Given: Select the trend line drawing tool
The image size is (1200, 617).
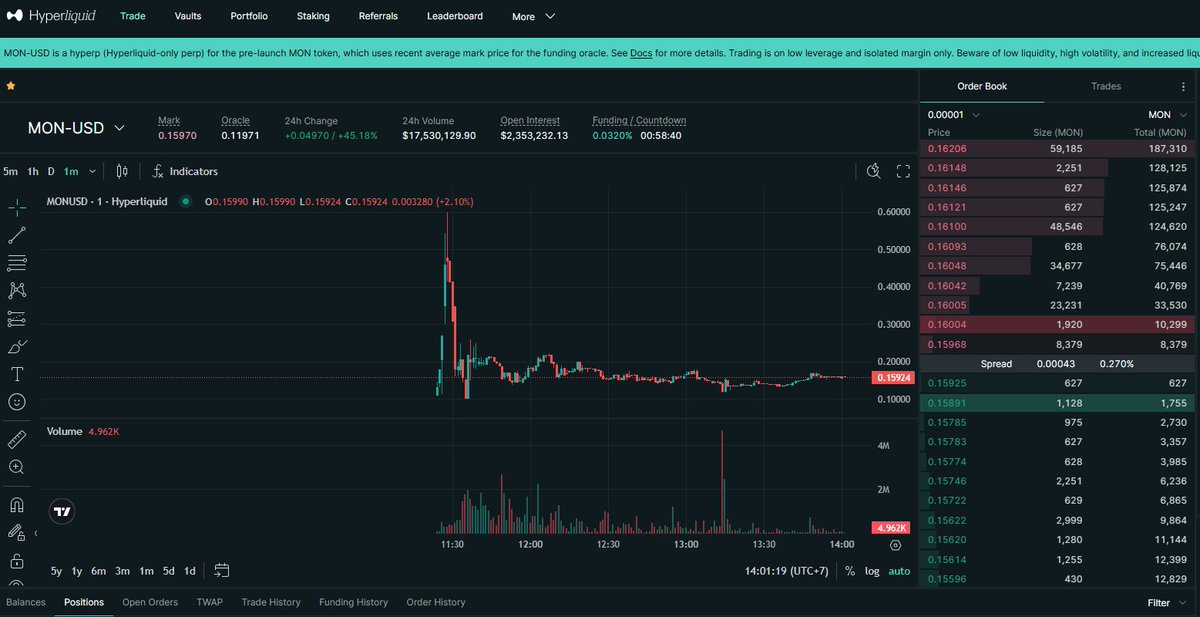Looking at the screenshot, I should [x=17, y=236].
